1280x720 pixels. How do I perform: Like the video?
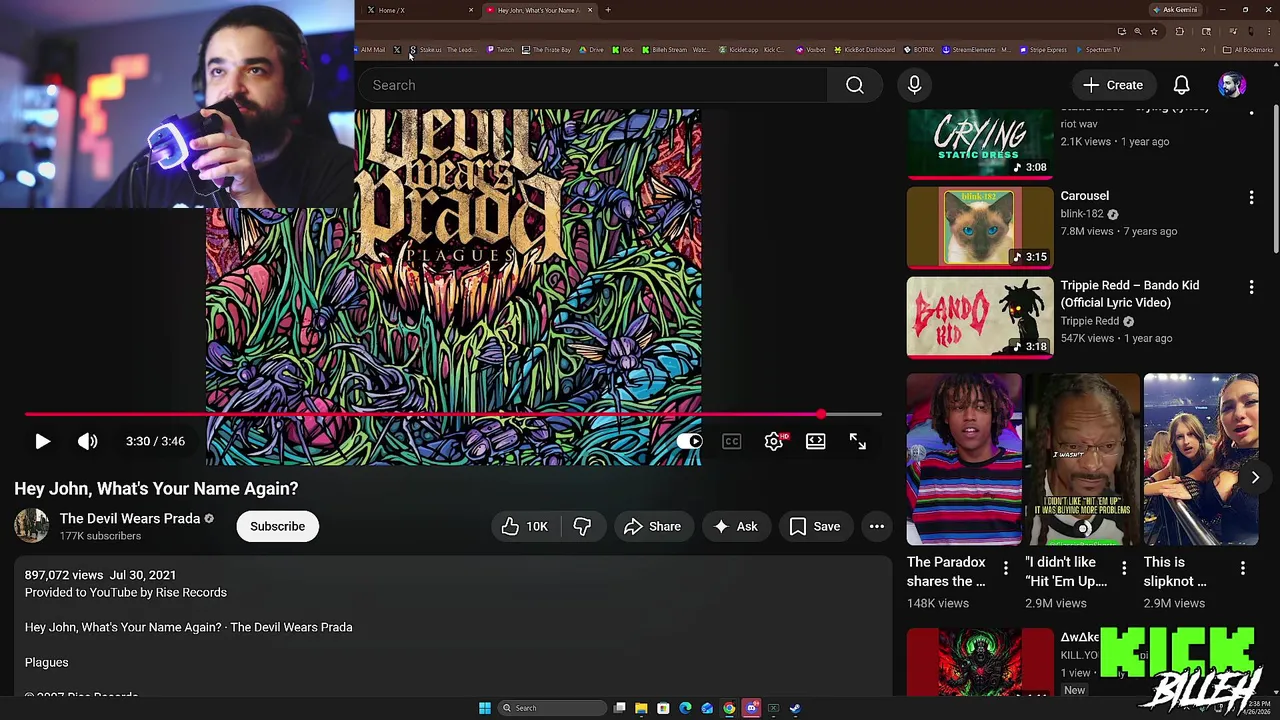525,526
